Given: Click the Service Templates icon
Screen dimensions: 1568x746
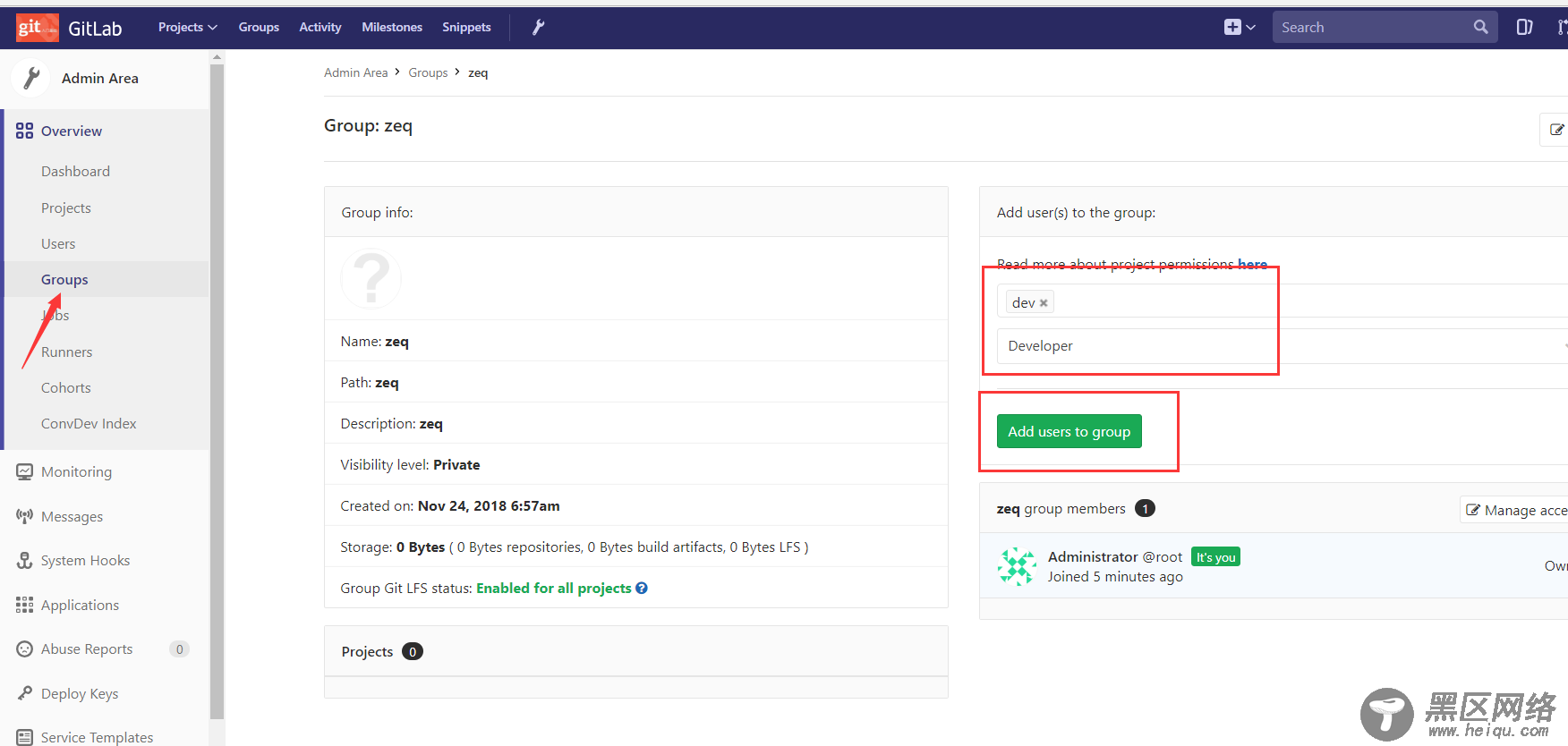Looking at the screenshot, I should click(24, 737).
